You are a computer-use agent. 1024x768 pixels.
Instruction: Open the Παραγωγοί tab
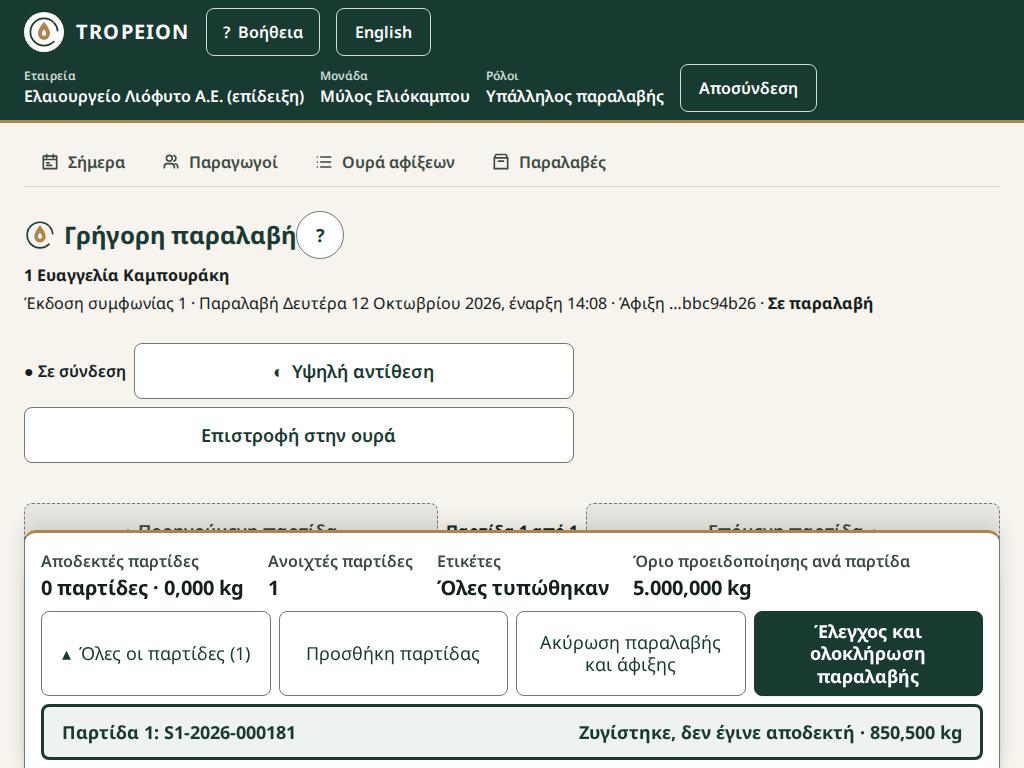tap(220, 162)
